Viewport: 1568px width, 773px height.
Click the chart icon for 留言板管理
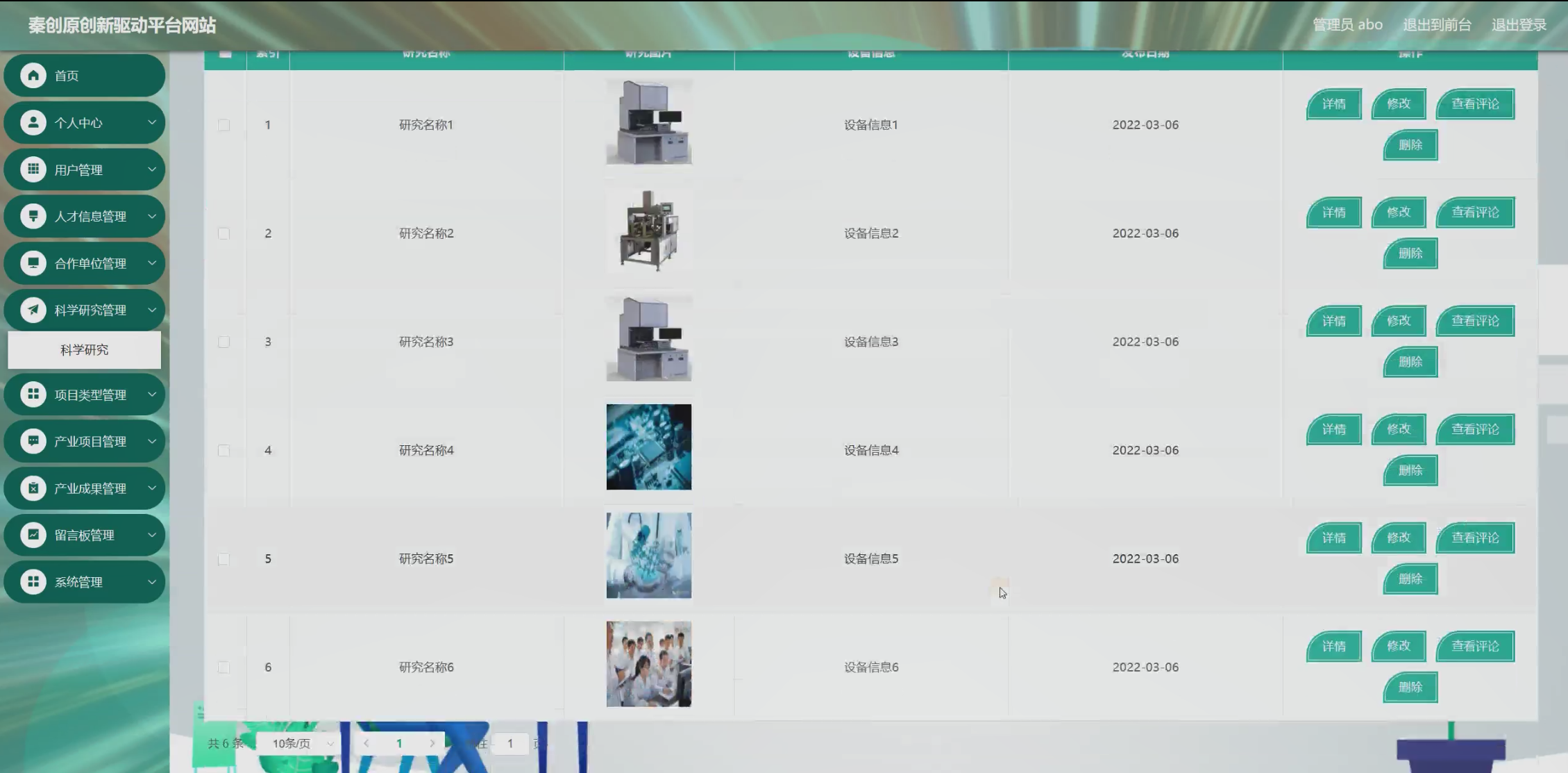tap(33, 535)
